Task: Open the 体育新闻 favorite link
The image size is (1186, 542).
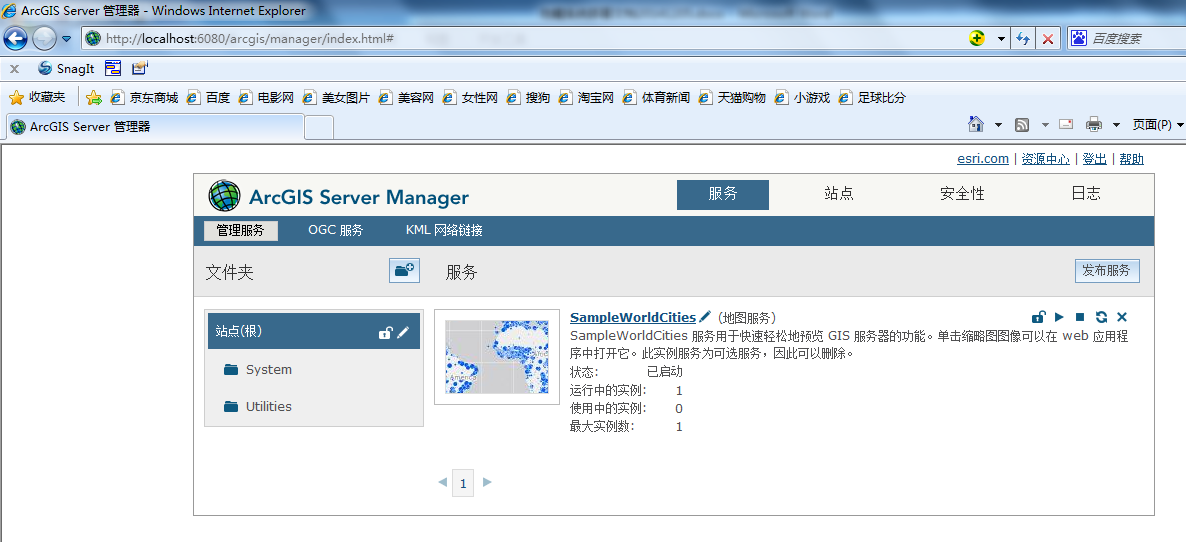Action: (x=657, y=98)
